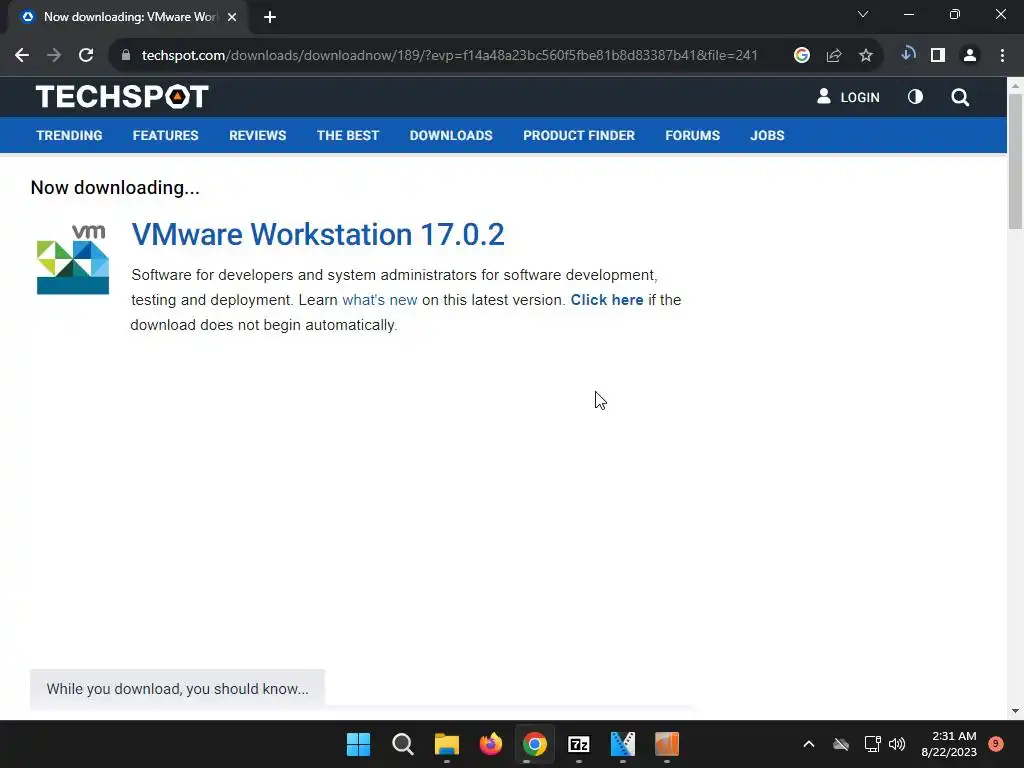Open File Explorer from taskbar
Viewport: 1024px width, 768px height.
pyautogui.click(x=447, y=744)
